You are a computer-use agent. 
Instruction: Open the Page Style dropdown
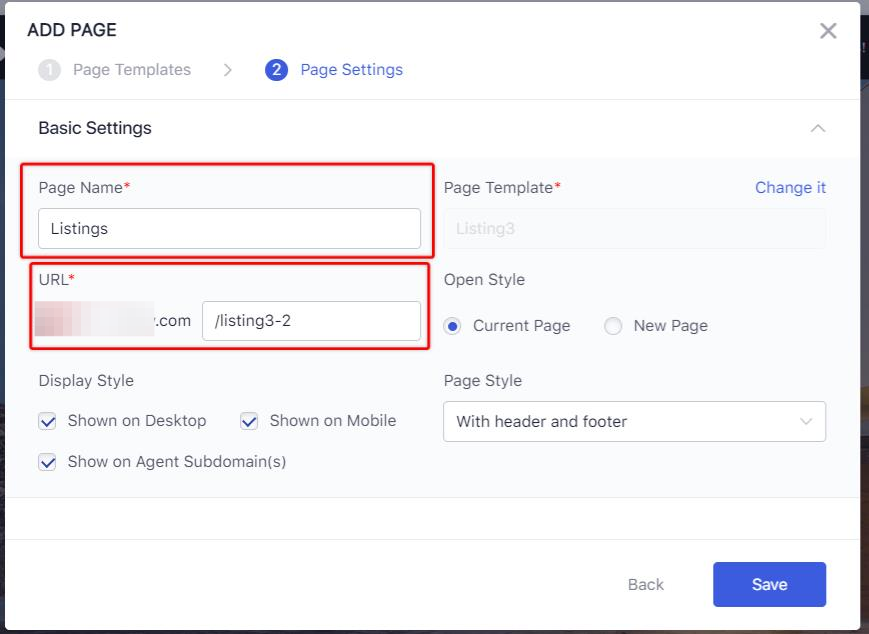[x=634, y=421]
